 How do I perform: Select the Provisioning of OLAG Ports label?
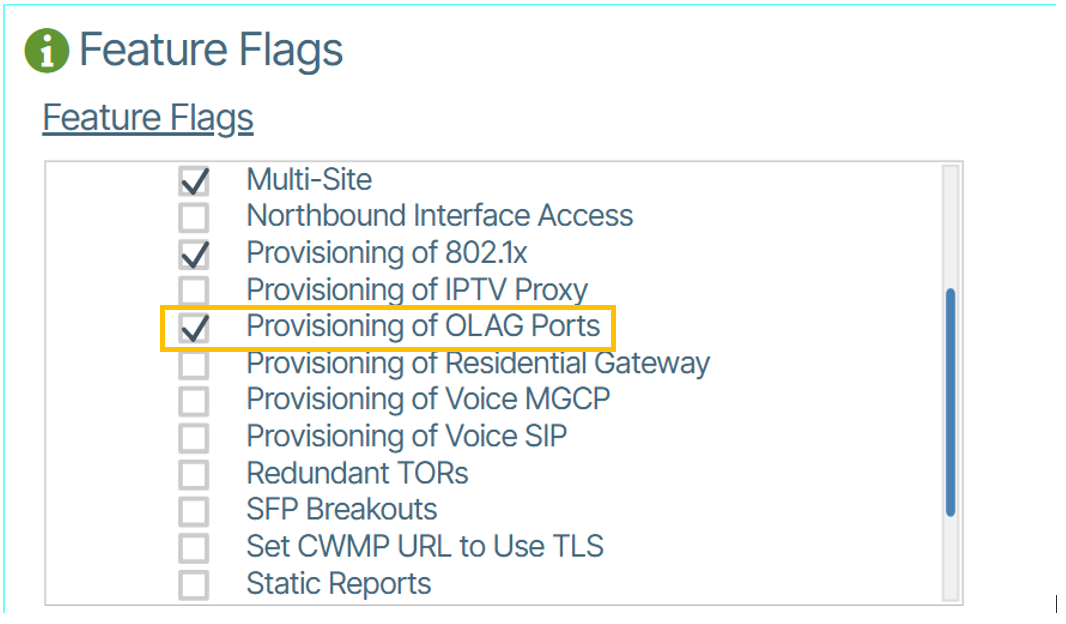(x=423, y=327)
